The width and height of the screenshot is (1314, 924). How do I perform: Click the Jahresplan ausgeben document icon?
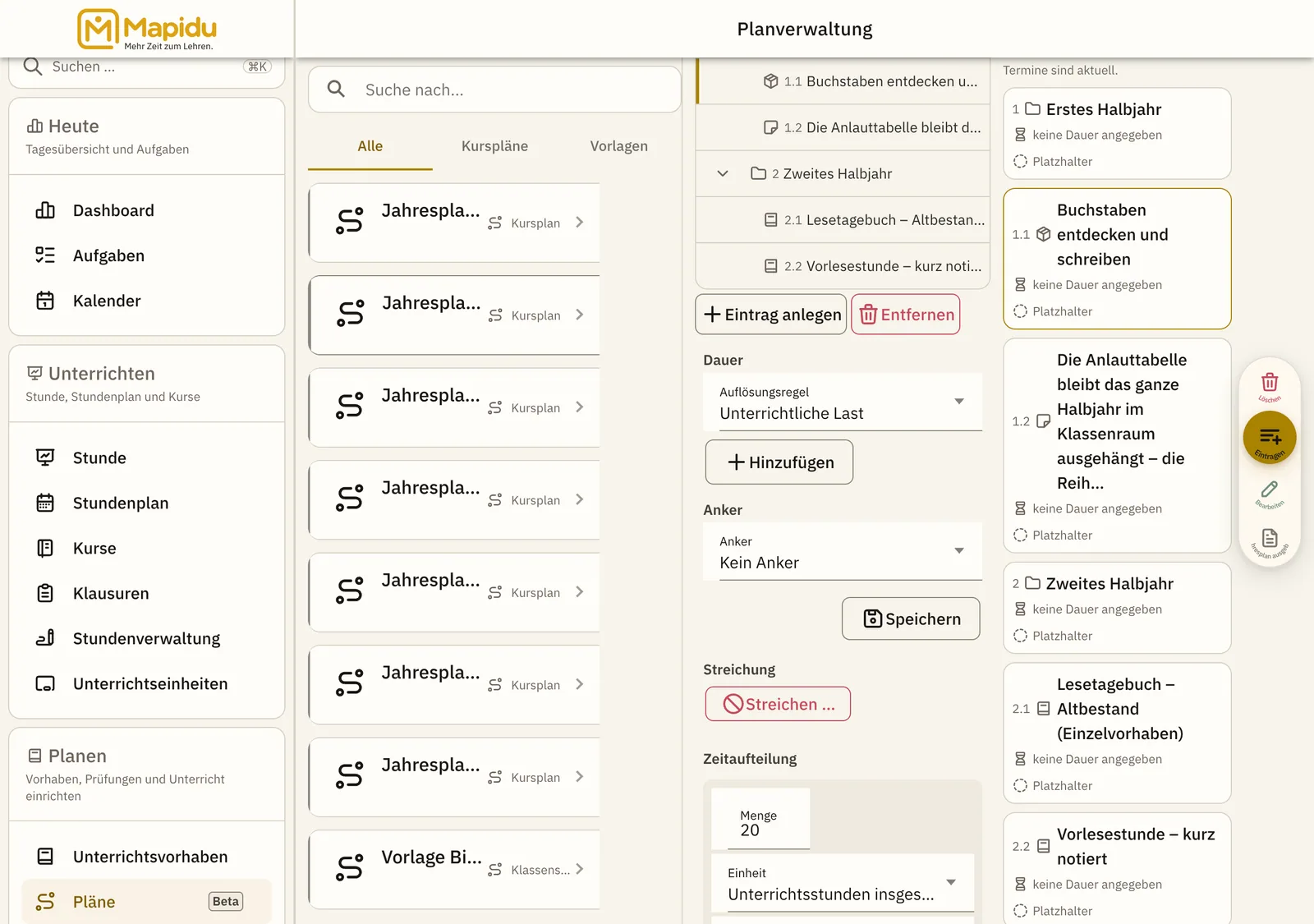(x=1270, y=540)
